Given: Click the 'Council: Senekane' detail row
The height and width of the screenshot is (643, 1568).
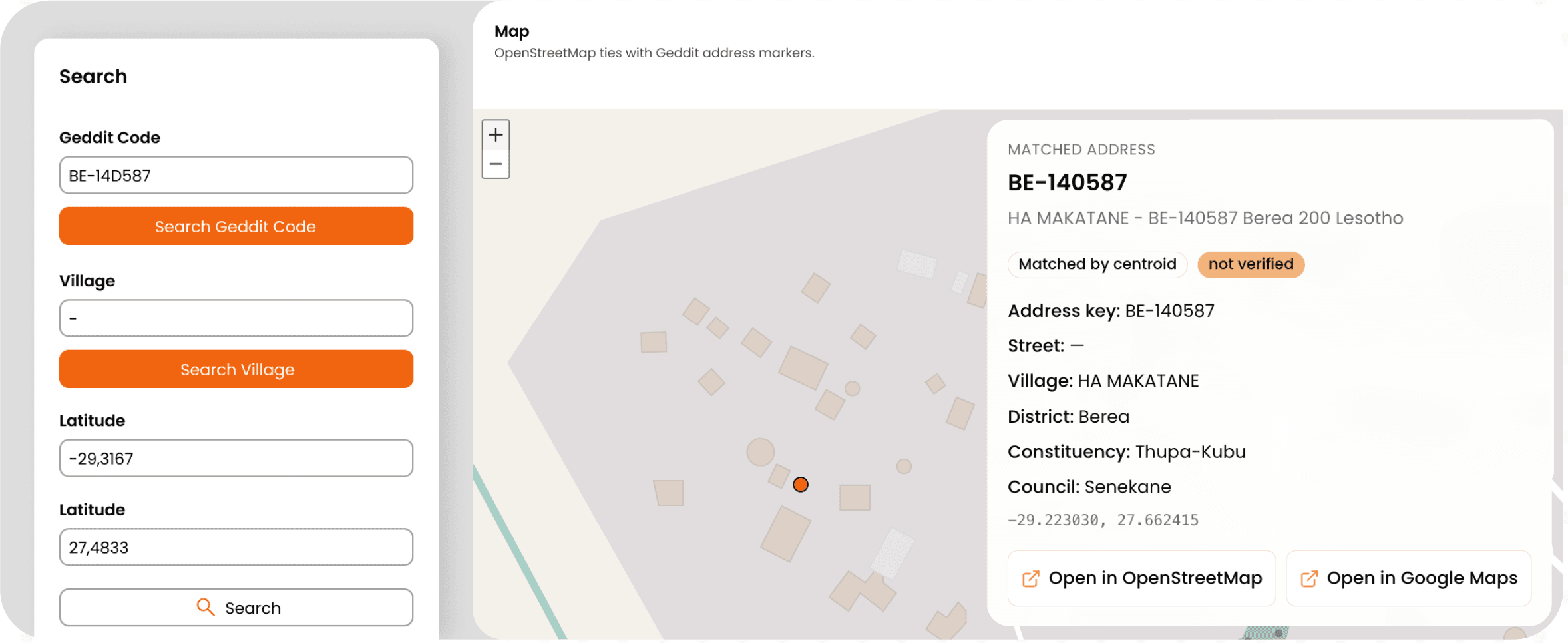Looking at the screenshot, I should tap(1089, 487).
